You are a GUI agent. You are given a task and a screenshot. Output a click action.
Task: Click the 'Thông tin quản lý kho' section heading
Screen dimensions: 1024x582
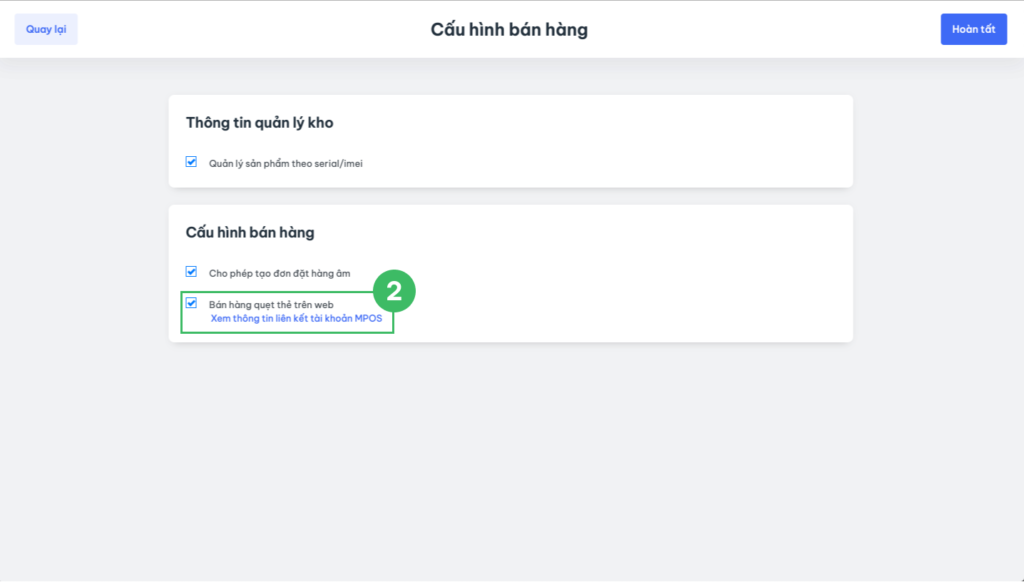[259, 123]
